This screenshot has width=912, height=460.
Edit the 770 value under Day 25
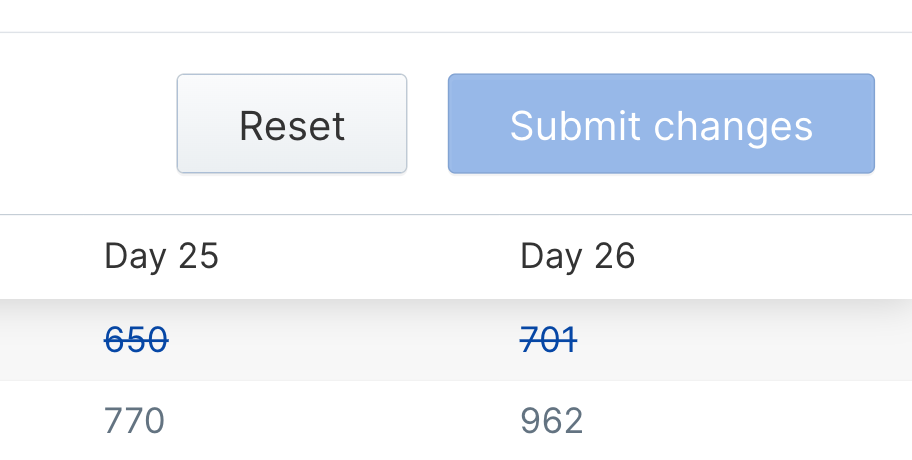pyautogui.click(x=134, y=420)
